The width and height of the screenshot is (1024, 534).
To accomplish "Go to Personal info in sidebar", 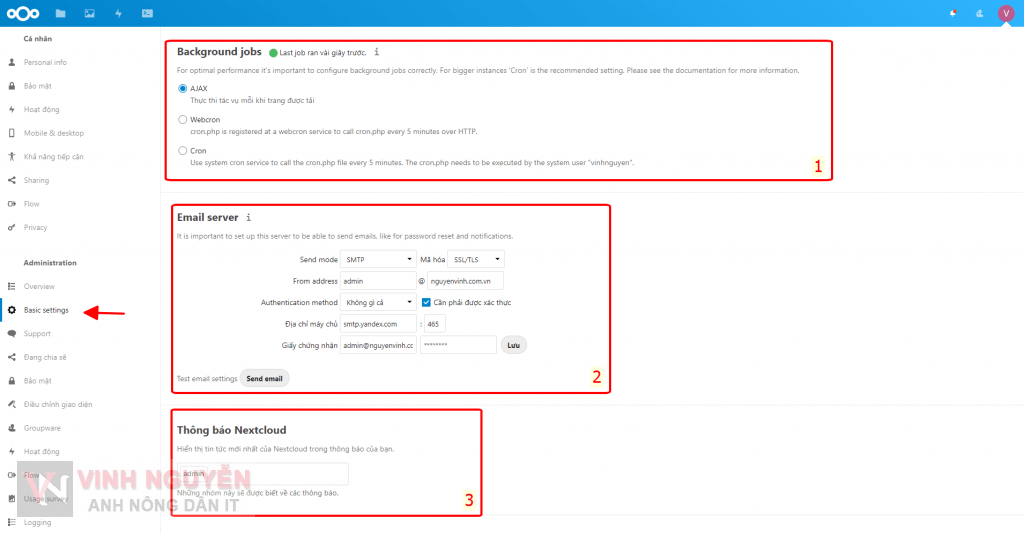I will point(45,62).
